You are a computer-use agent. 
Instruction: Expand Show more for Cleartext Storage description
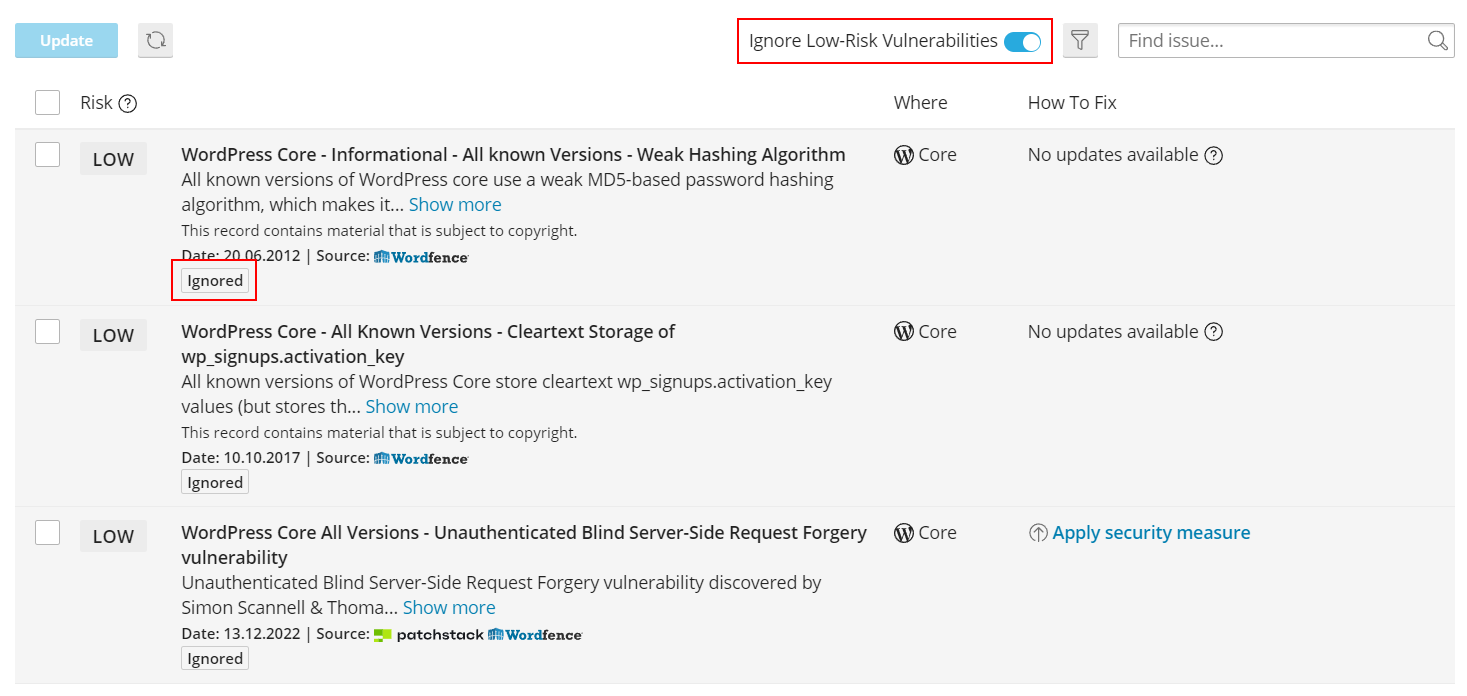click(x=411, y=407)
